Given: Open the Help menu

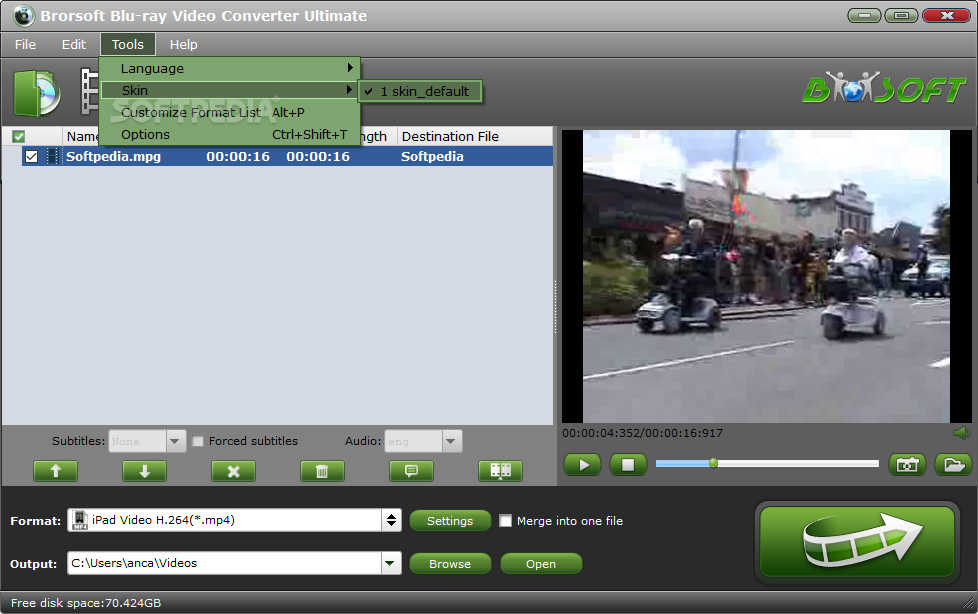Looking at the screenshot, I should [x=183, y=44].
